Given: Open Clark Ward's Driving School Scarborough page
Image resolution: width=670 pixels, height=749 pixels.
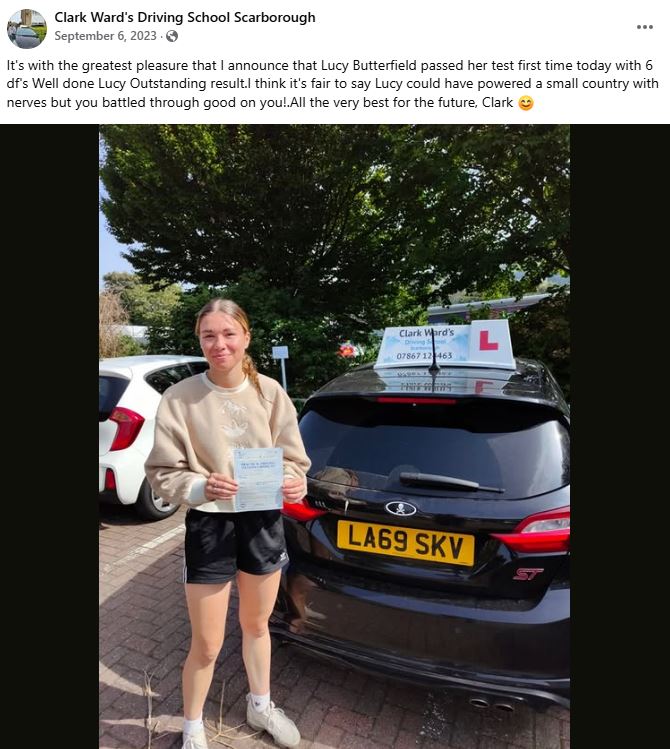Looking at the screenshot, I should [x=185, y=17].
